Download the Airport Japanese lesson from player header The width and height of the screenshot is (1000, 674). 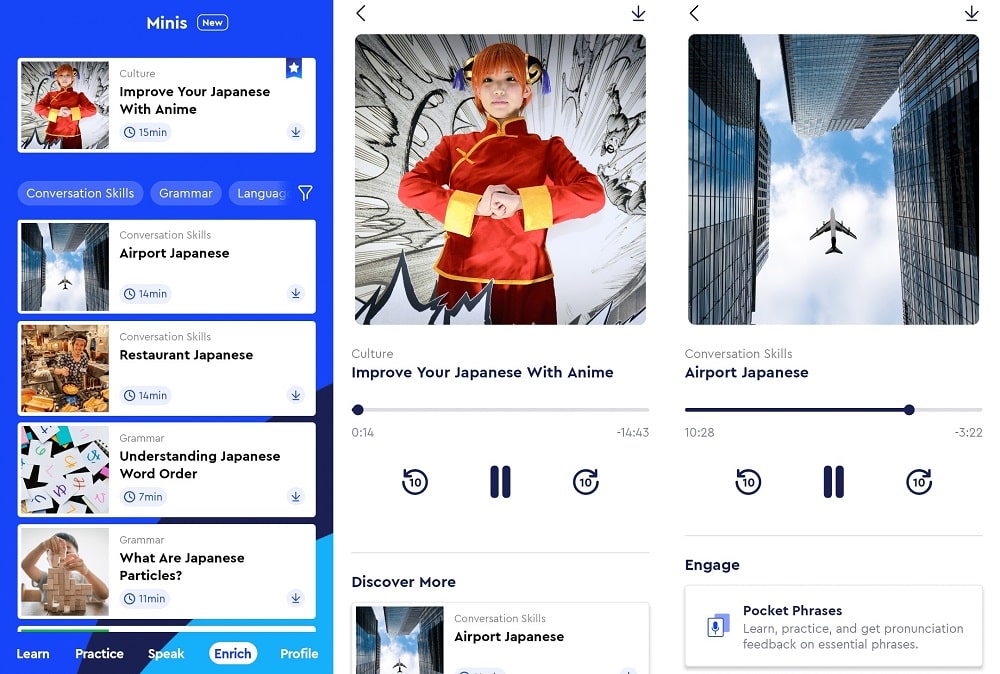coord(971,13)
